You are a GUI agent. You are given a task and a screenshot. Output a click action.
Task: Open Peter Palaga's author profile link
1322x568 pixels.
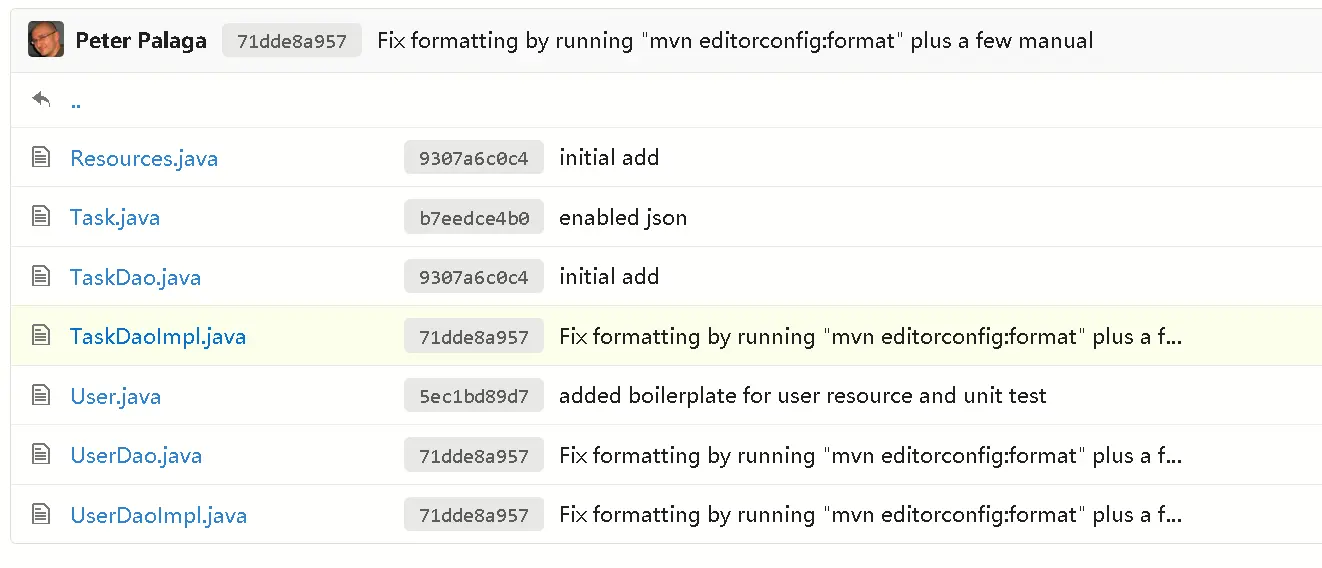coord(141,41)
